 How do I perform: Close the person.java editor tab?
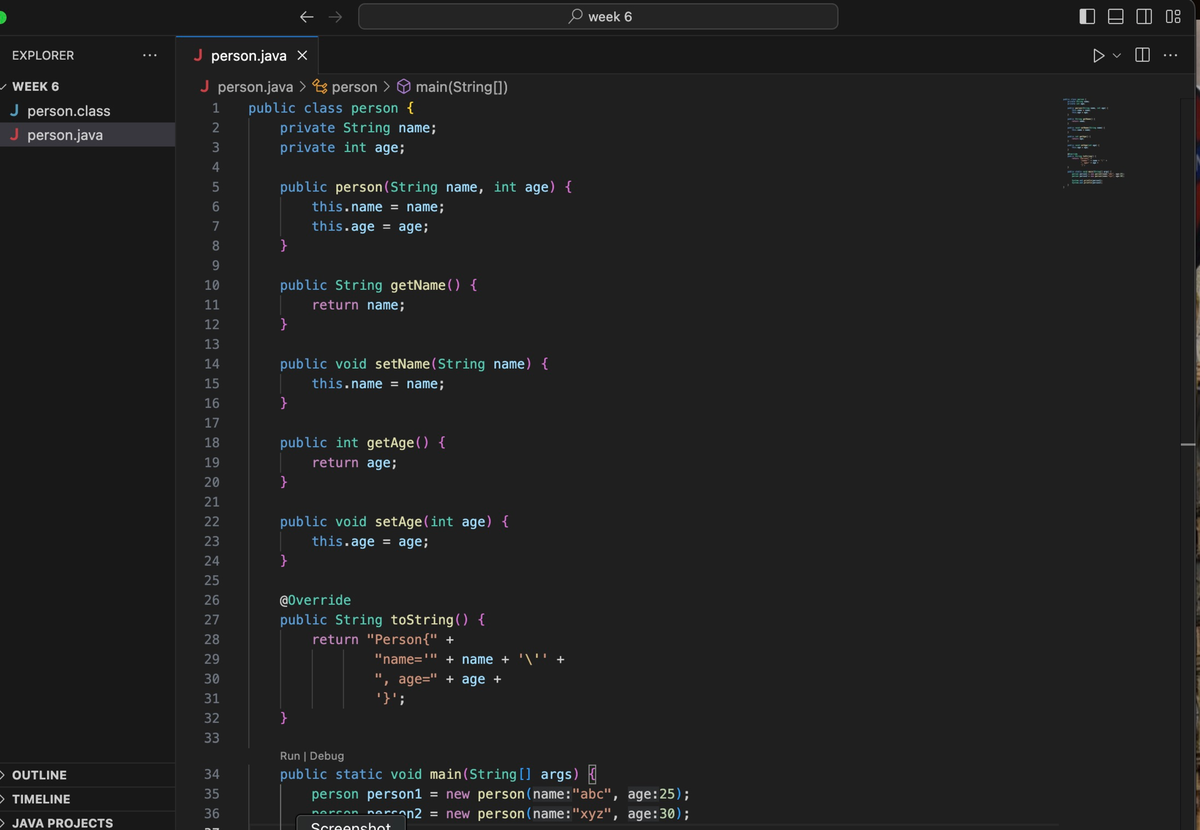coord(302,56)
